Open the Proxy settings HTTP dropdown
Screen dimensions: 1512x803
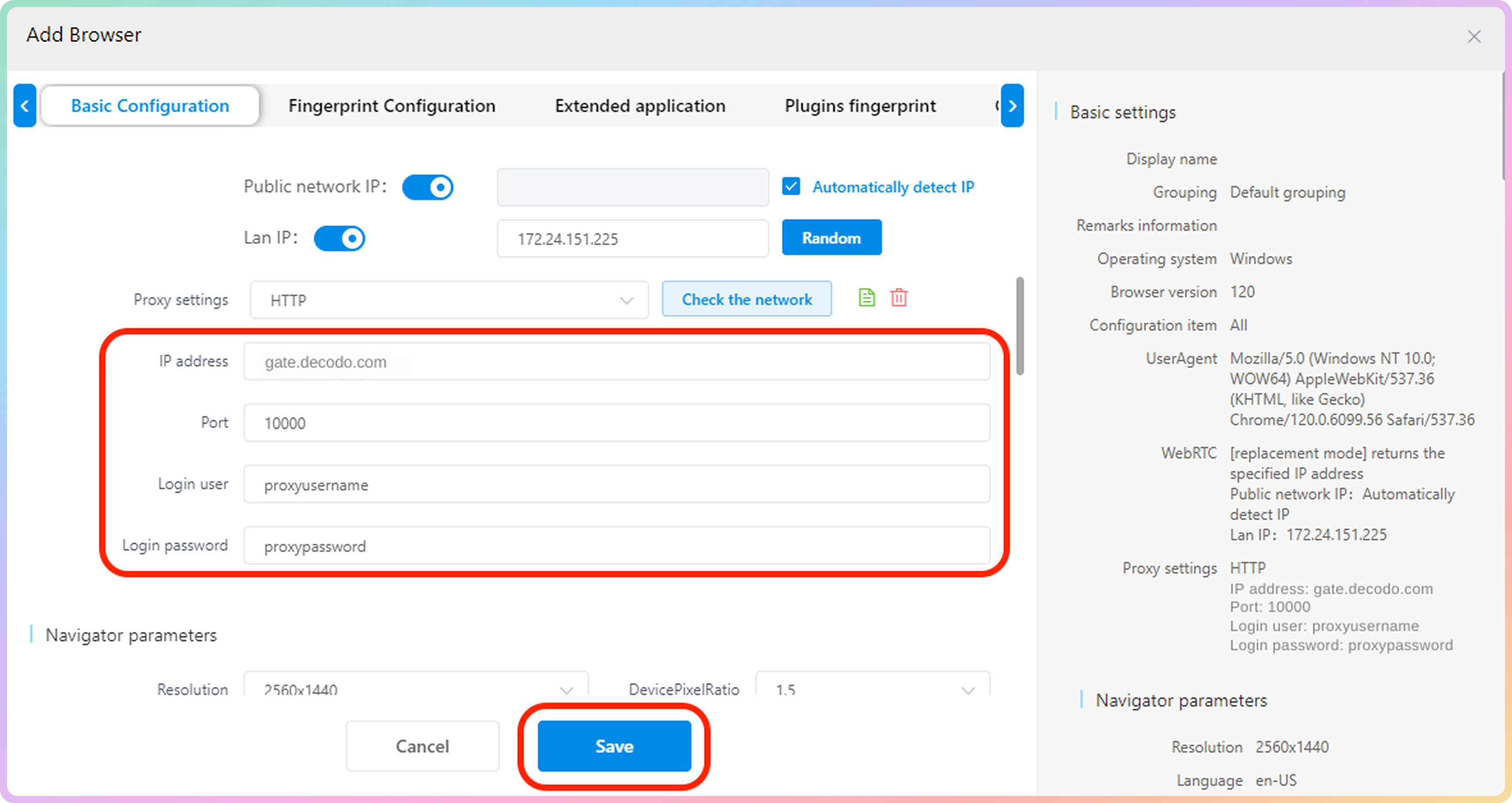[x=449, y=300]
